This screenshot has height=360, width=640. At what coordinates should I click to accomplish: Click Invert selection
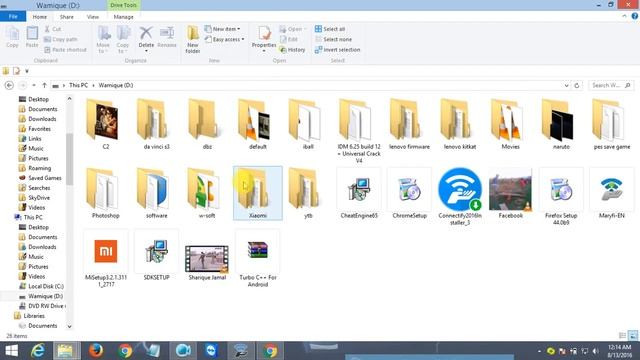tap(337, 49)
